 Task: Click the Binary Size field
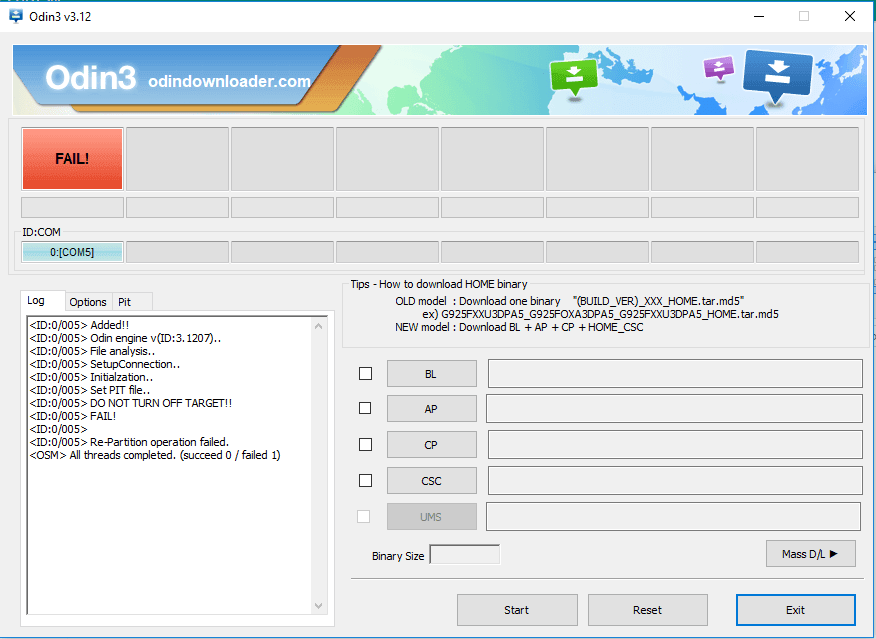point(465,555)
